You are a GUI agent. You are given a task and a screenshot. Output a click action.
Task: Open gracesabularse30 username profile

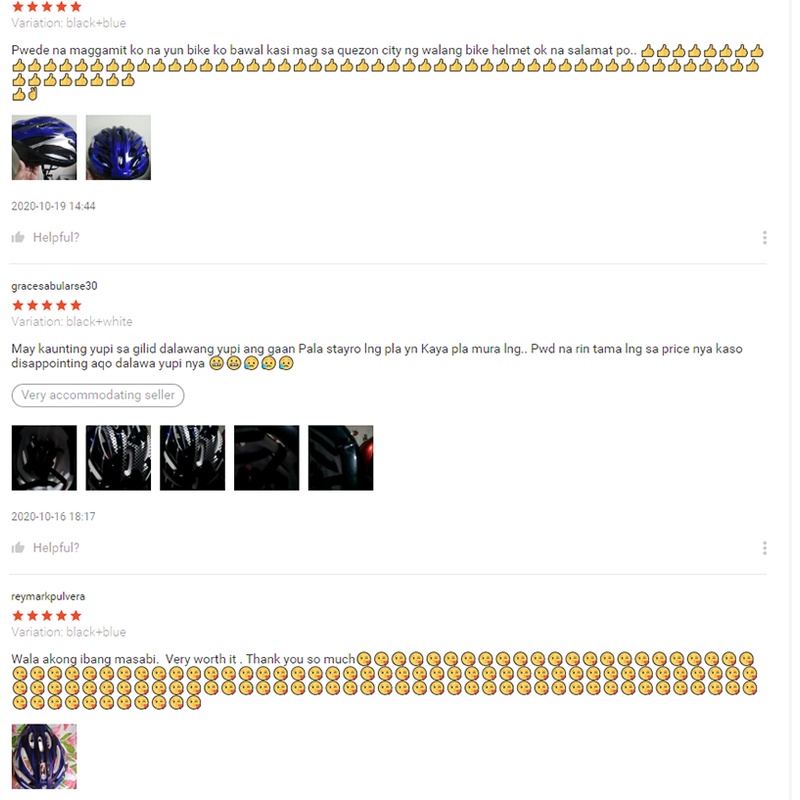(x=54, y=286)
